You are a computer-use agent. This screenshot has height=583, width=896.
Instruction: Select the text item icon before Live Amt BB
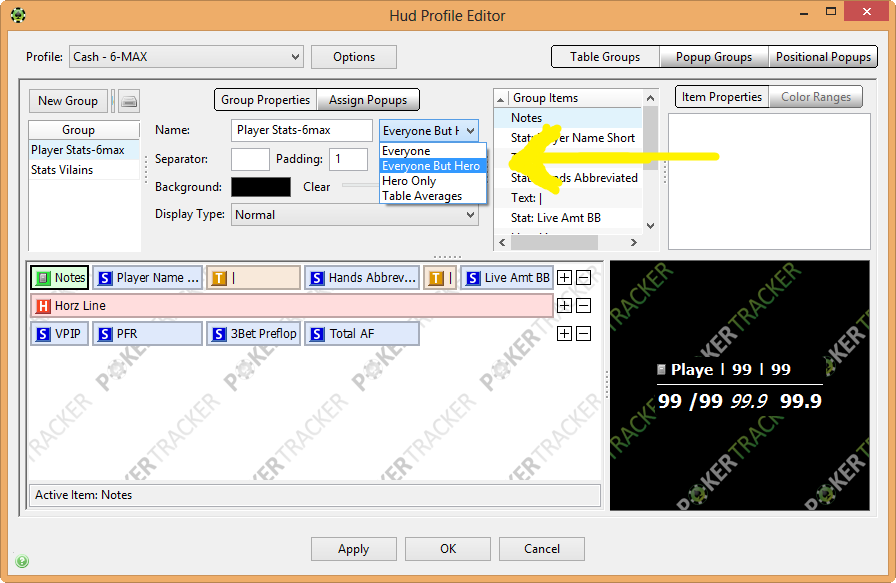[x=436, y=278]
